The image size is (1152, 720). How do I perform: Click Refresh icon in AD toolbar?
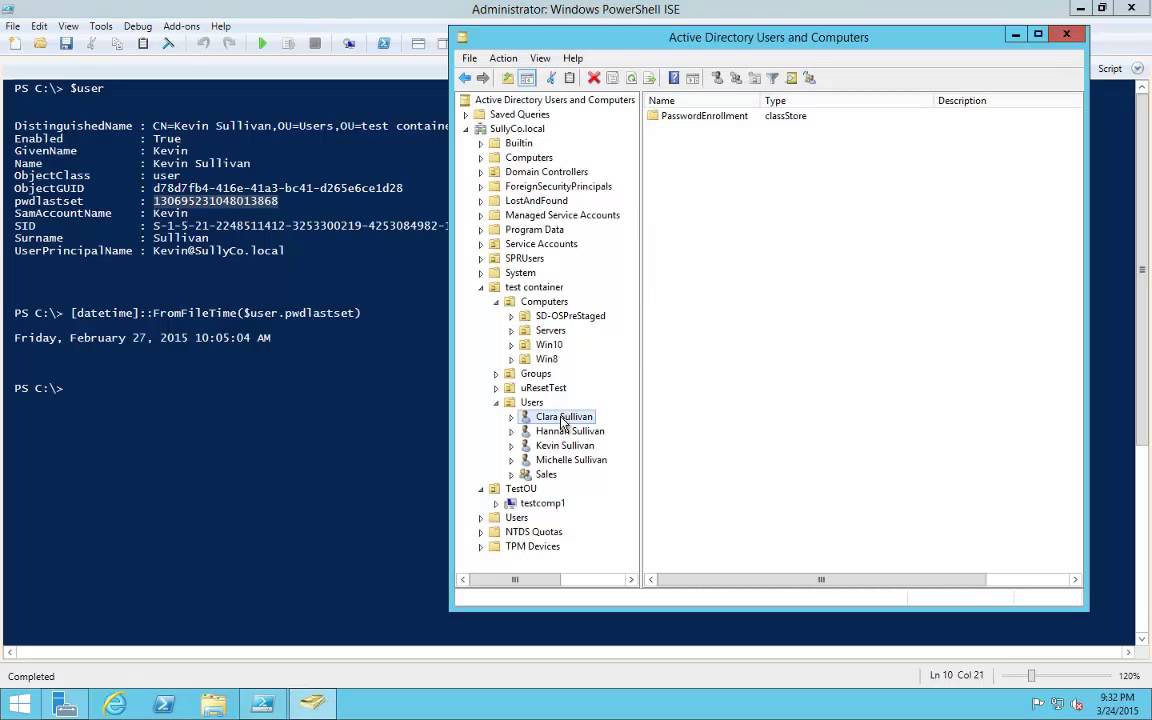(631, 78)
